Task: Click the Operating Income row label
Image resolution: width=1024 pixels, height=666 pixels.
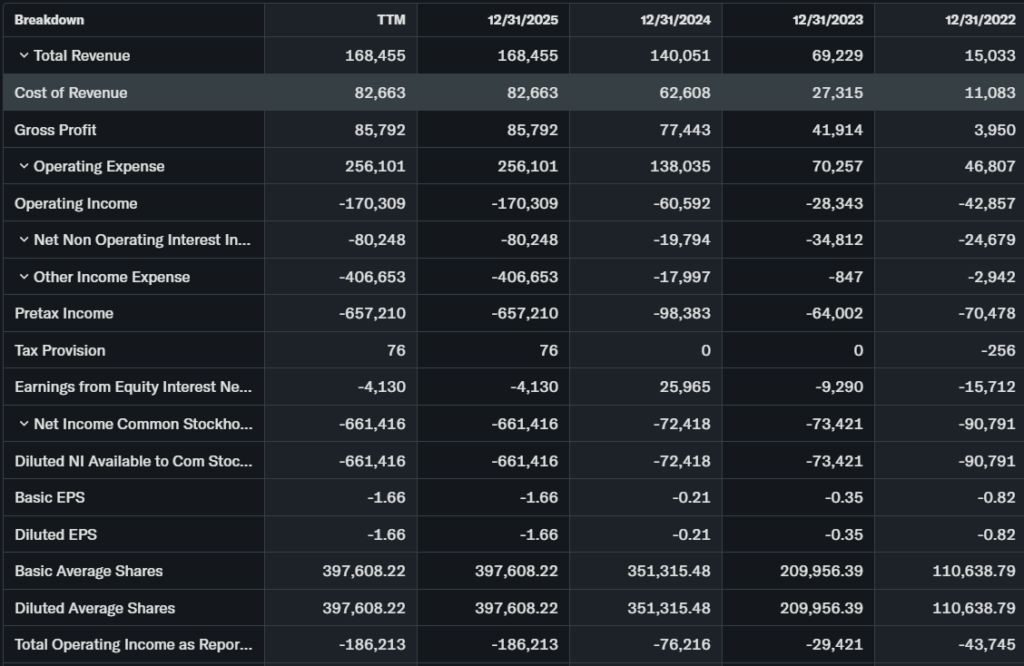Action: [76, 203]
